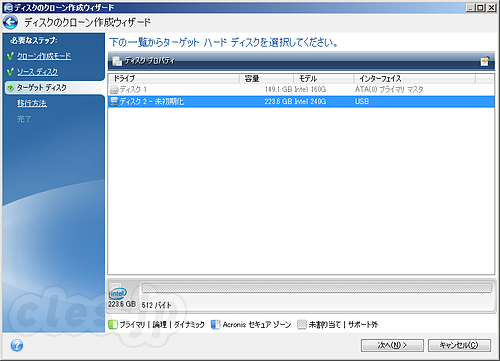Screen dimensions: 500x361
Task: Sort by ドライブ column header
Action: pos(174,79)
